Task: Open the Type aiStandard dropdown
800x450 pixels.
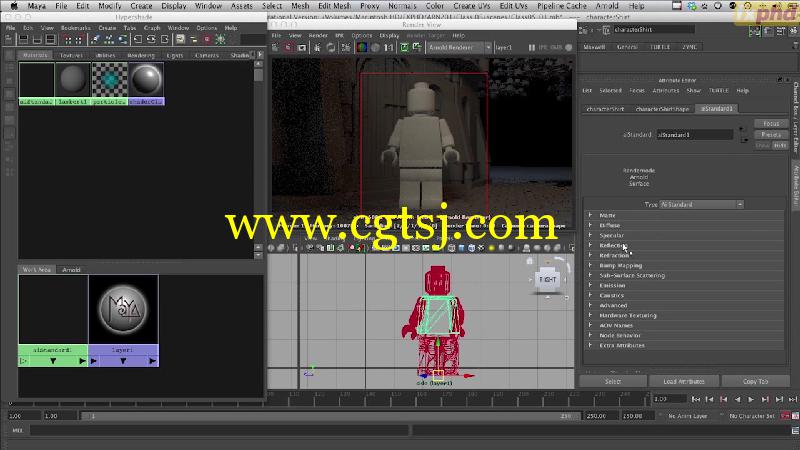Action: click(x=702, y=205)
